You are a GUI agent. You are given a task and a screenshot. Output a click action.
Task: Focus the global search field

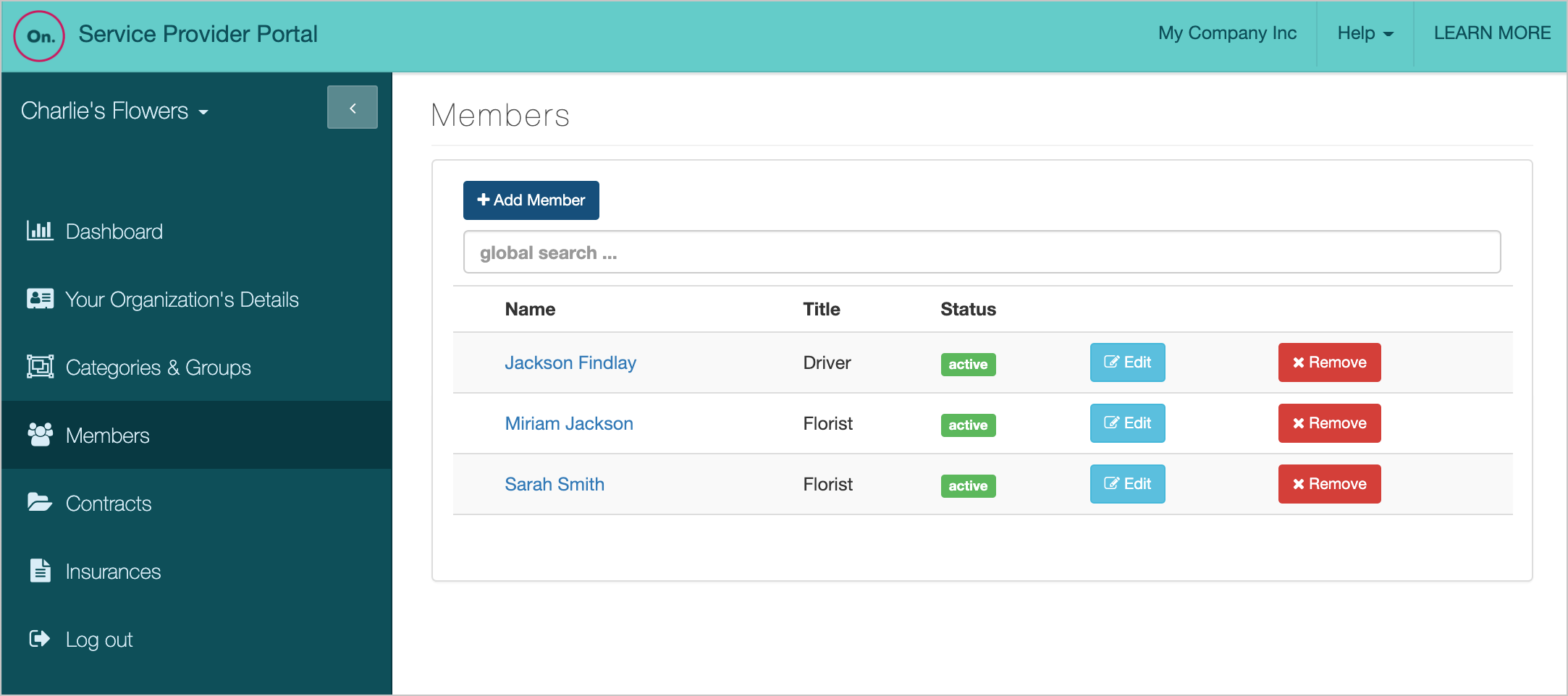[982, 252]
